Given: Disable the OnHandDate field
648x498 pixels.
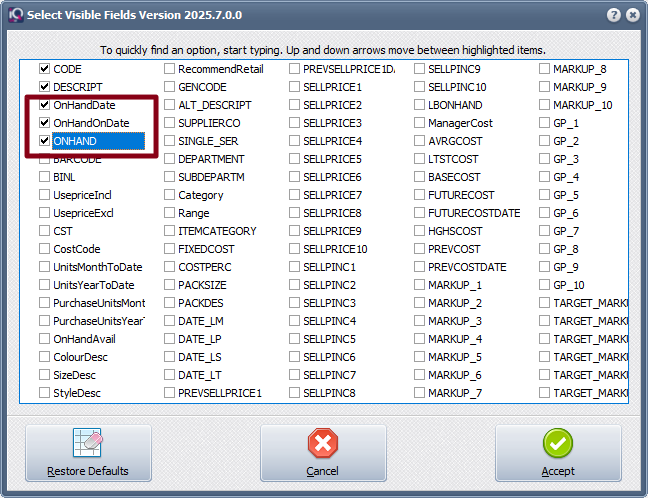Looking at the screenshot, I should point(44,105).
